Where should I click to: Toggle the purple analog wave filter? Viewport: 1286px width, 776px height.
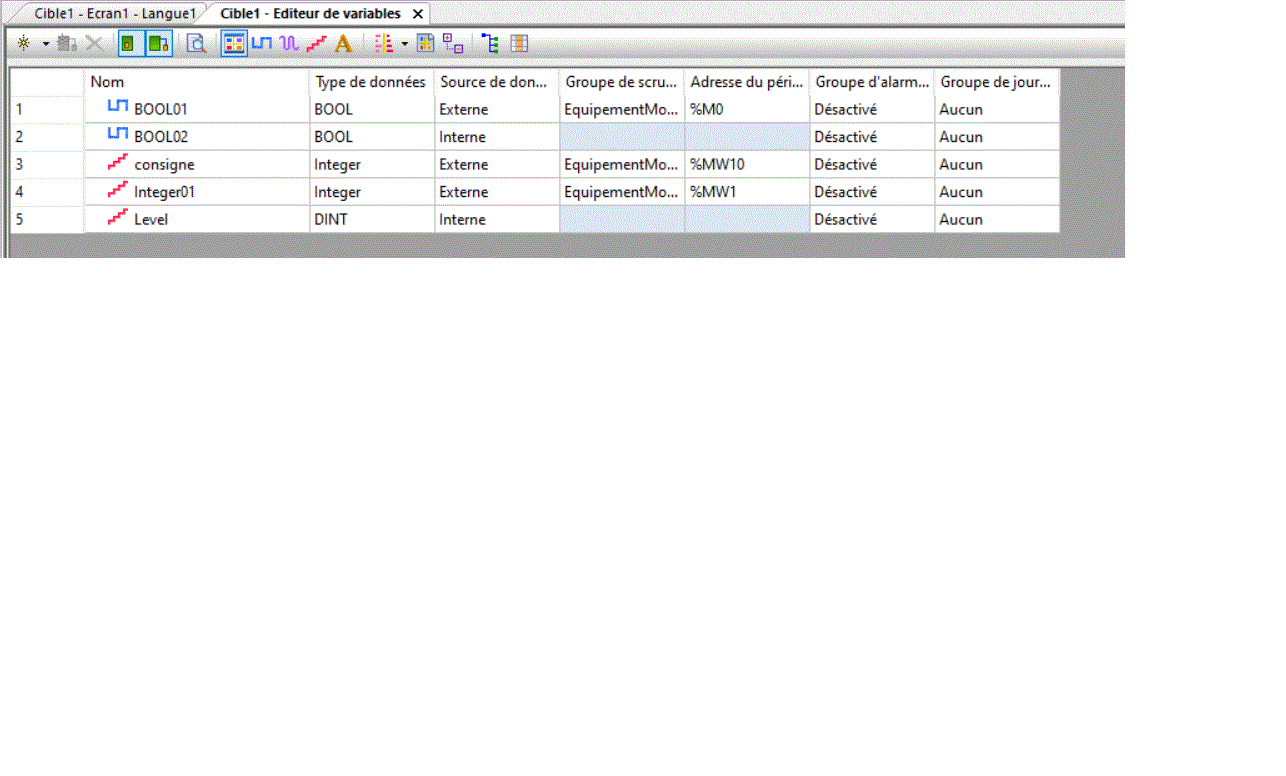click(289, 44)
